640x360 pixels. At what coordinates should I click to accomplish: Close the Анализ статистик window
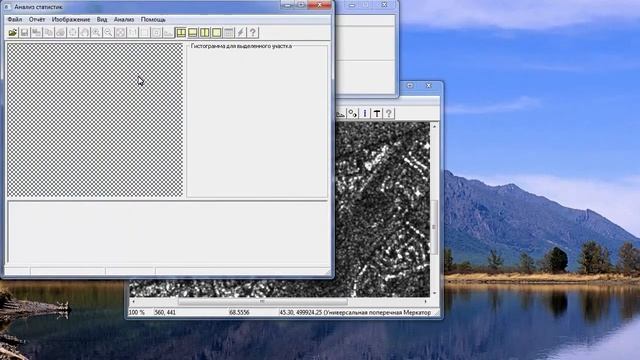(x=319, y=5)
